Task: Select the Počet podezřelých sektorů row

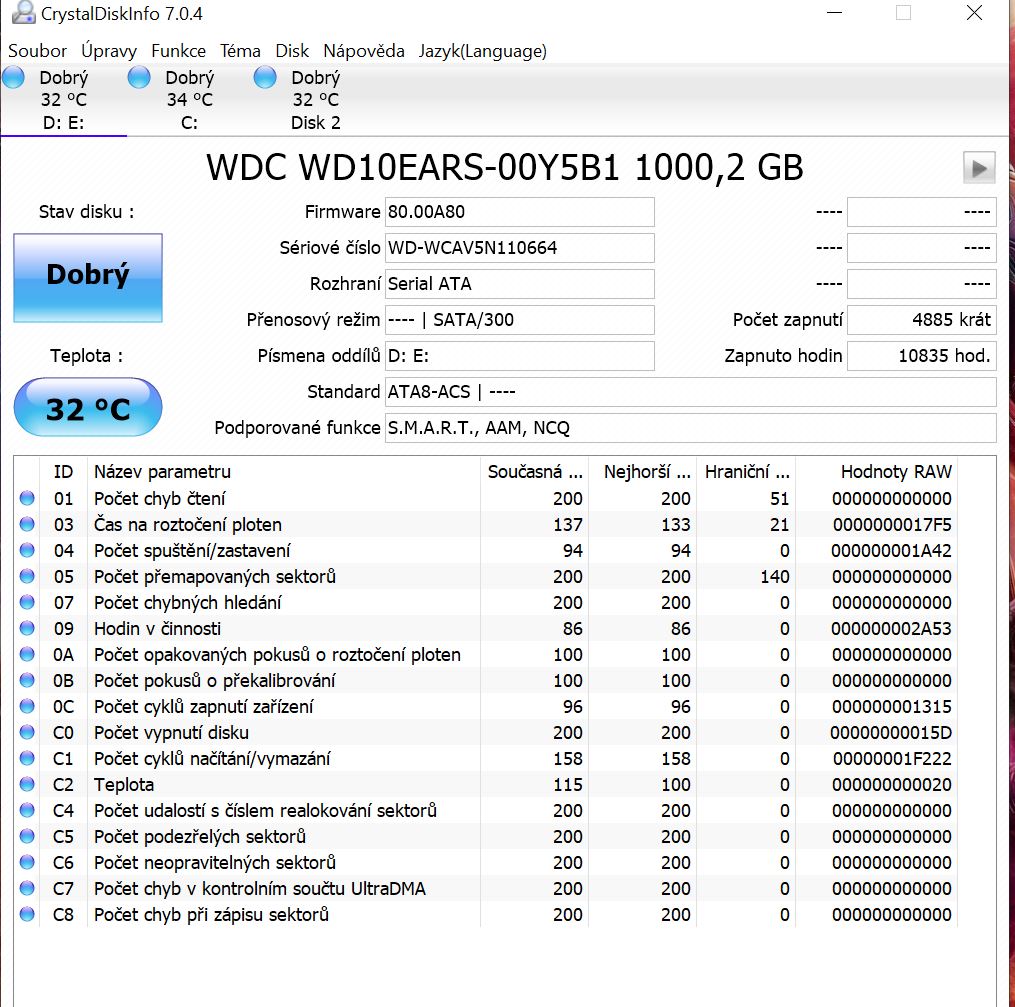Action: [200, 836]
